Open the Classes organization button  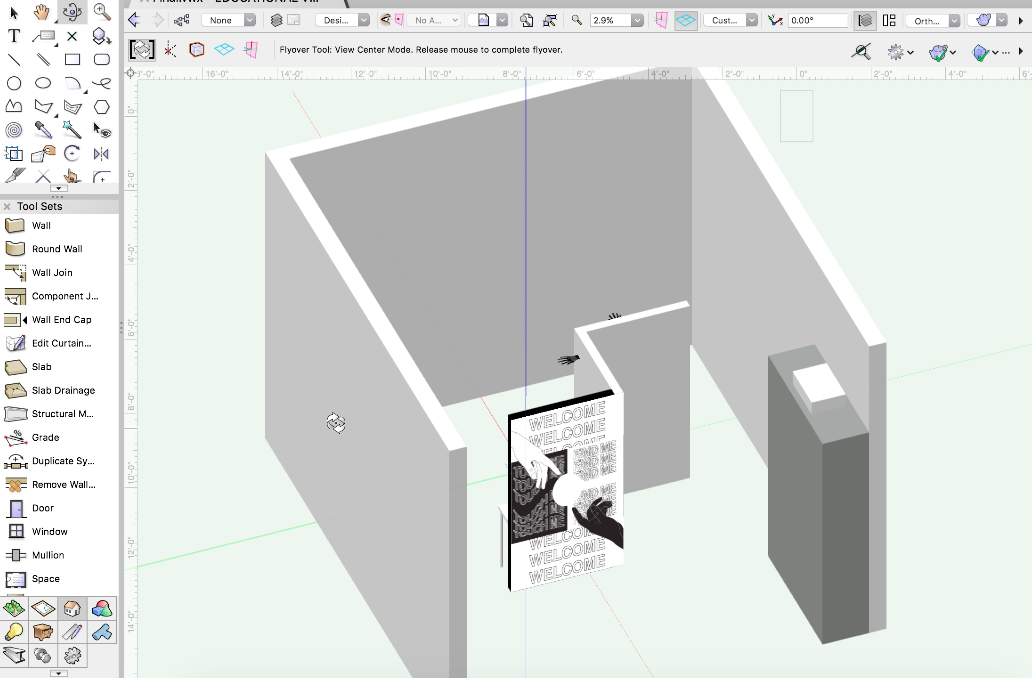[182, 20]
